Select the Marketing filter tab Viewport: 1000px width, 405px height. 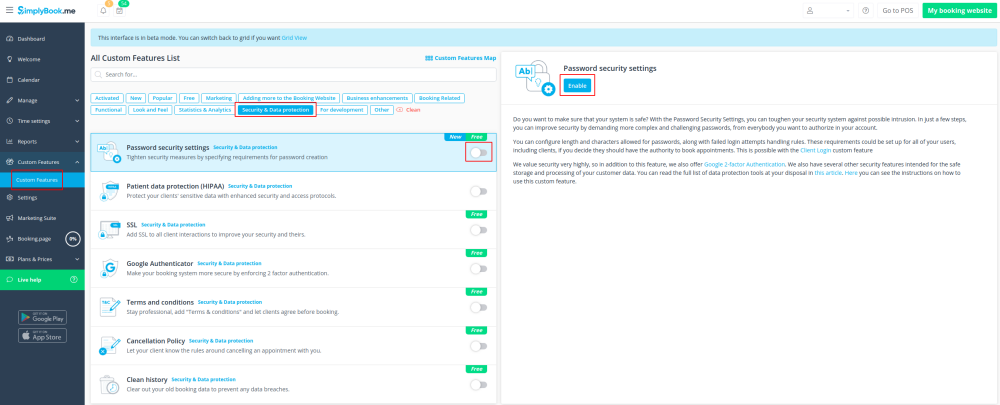pos(218,98)
